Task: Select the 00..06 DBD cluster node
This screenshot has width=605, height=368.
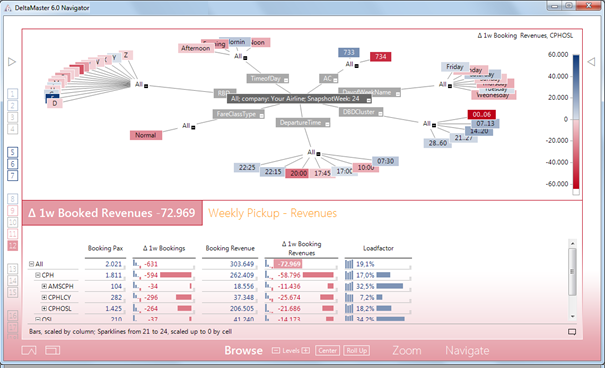Action: [x=482, y=115]
